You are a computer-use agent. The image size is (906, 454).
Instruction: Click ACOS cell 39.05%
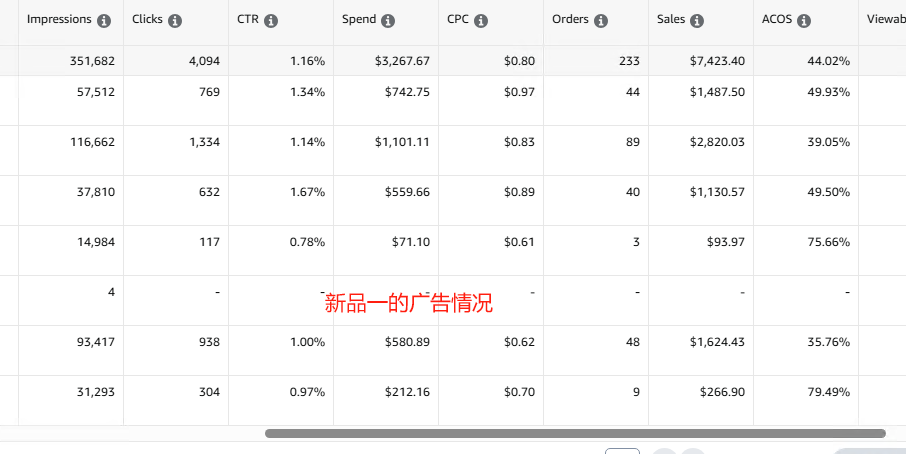(x=829, y=142)
